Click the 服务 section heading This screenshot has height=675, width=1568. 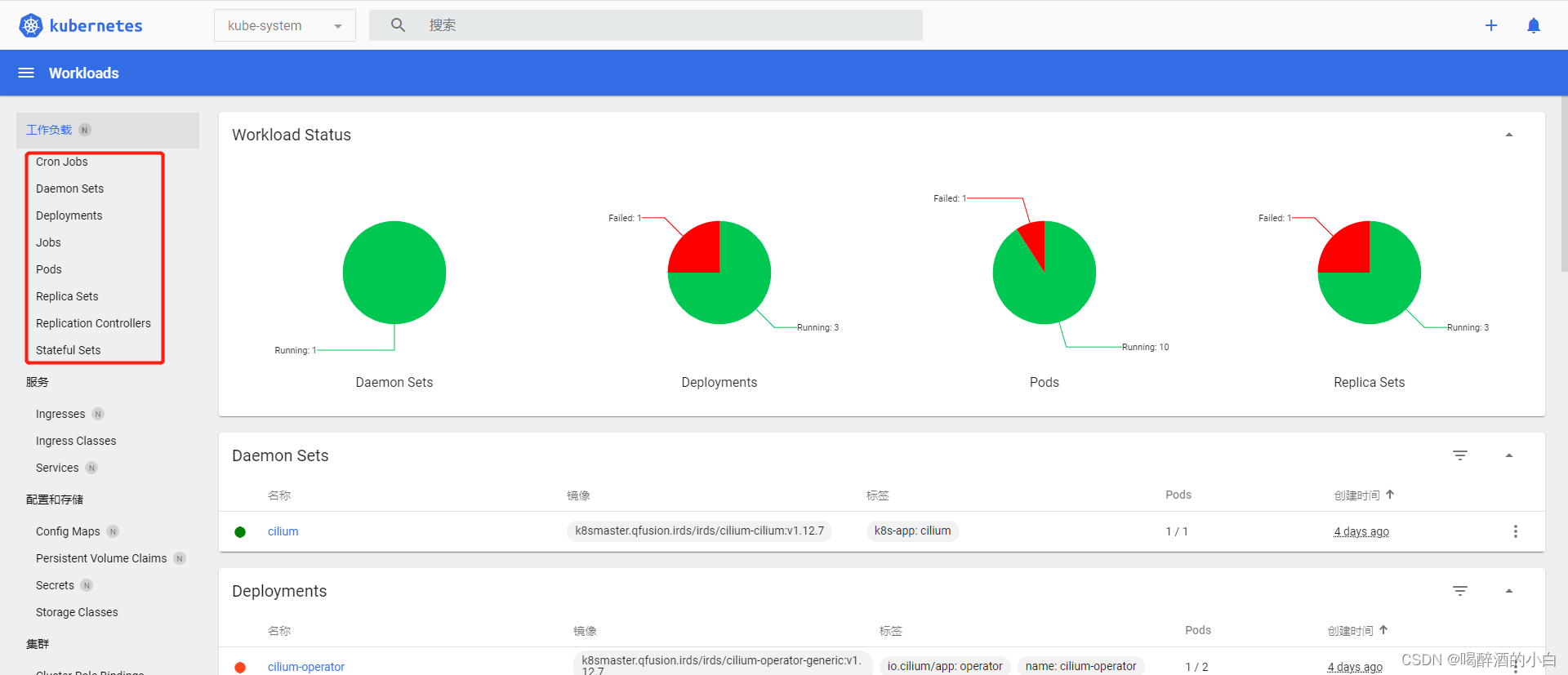(x=38, y=382)
